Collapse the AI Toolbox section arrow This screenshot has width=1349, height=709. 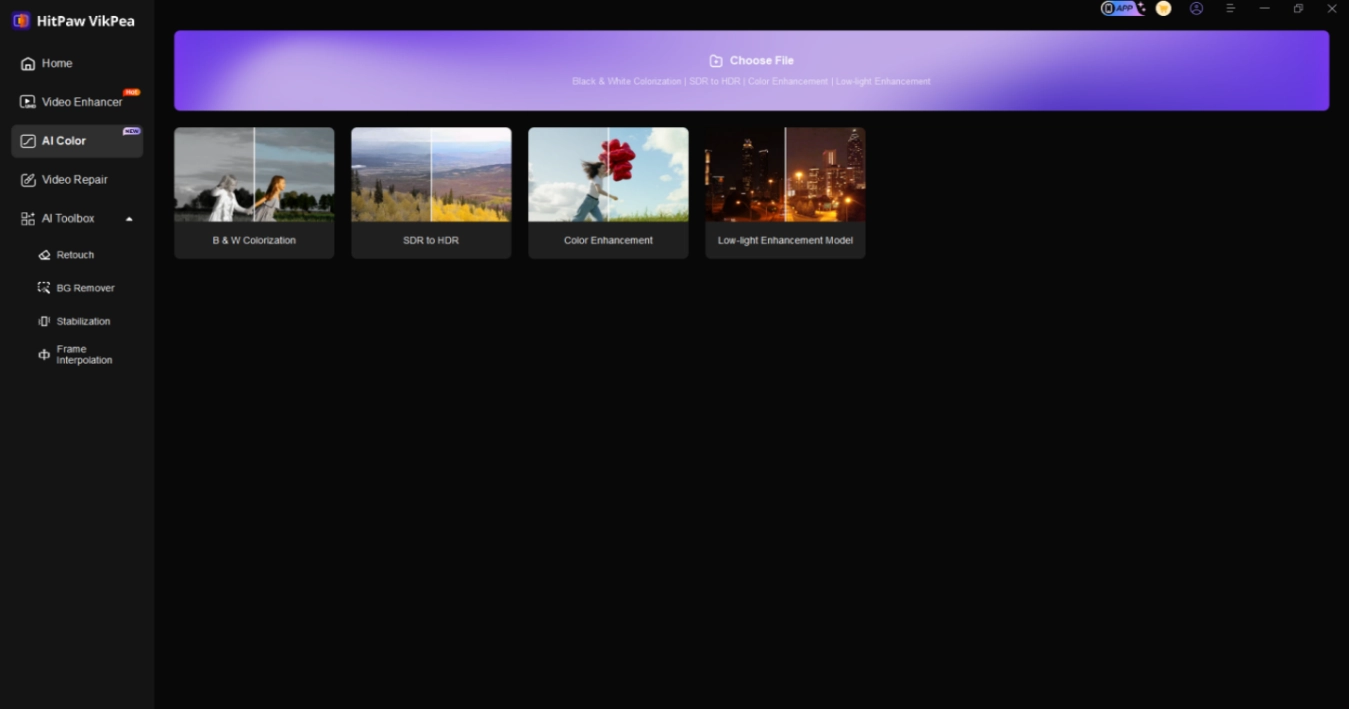(129, 219)
